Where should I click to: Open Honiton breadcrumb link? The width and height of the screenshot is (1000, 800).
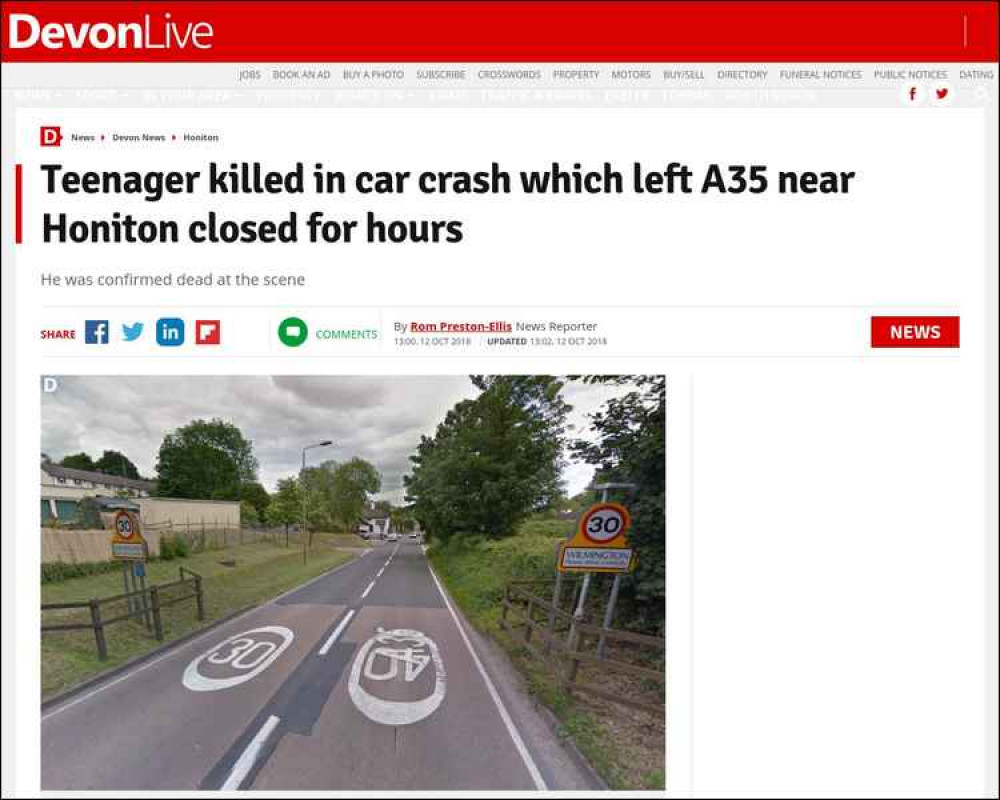point(201,137)
